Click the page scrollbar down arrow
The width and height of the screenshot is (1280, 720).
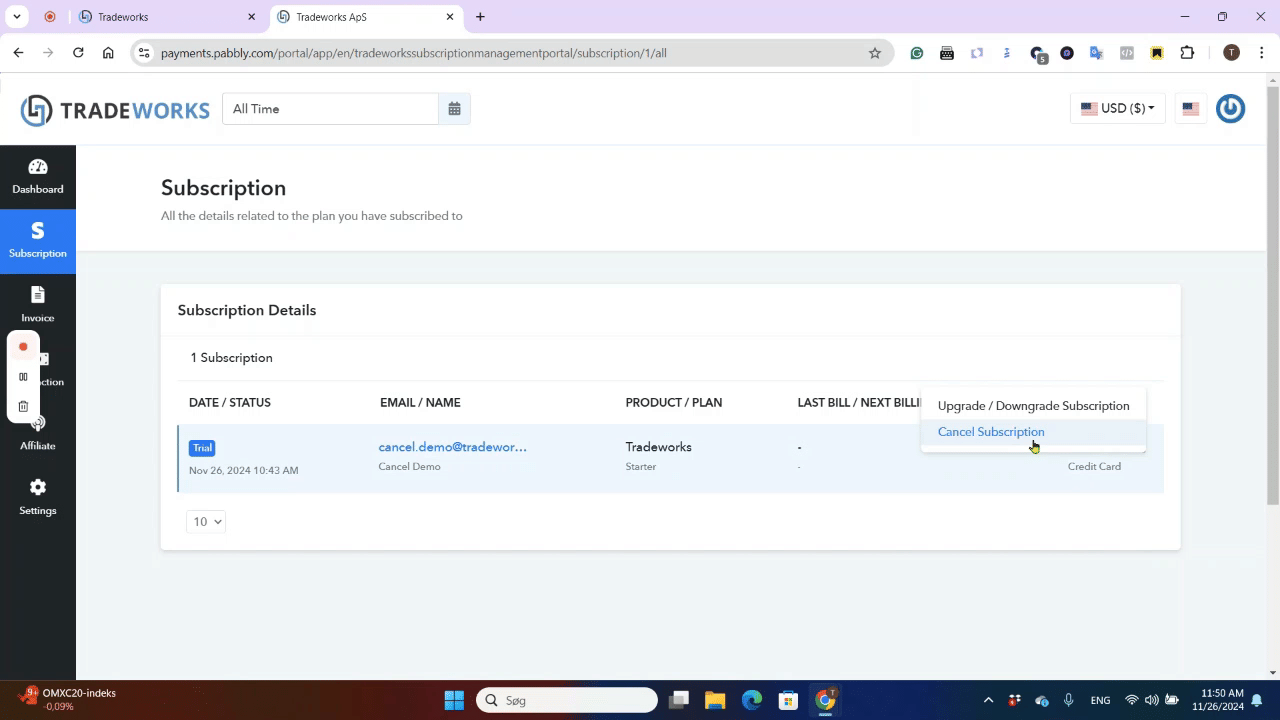click(x=1272, y=673)
